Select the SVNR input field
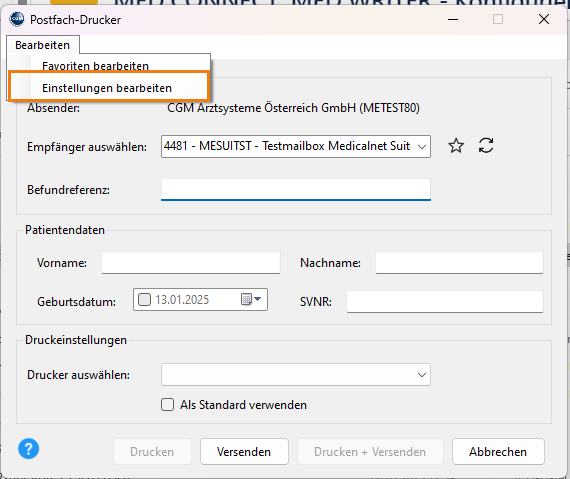This screenshot has height=479, width=570. (445, 301)
